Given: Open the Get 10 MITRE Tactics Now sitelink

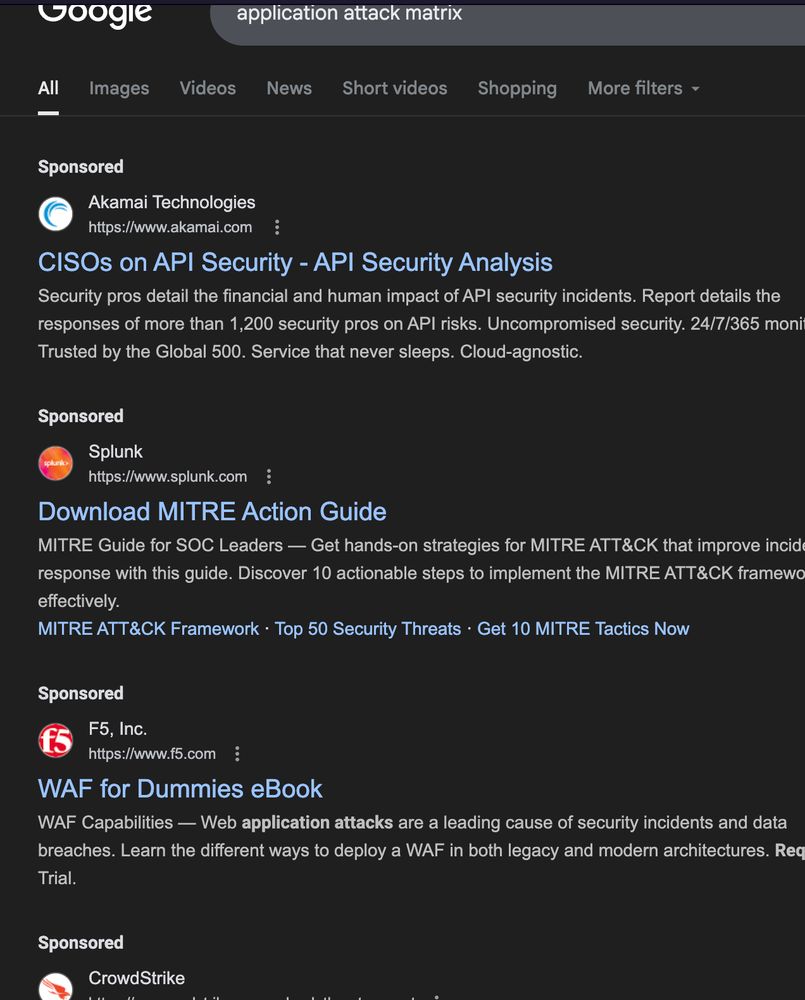Looking at the screenshot, I should tap(583, 629).
